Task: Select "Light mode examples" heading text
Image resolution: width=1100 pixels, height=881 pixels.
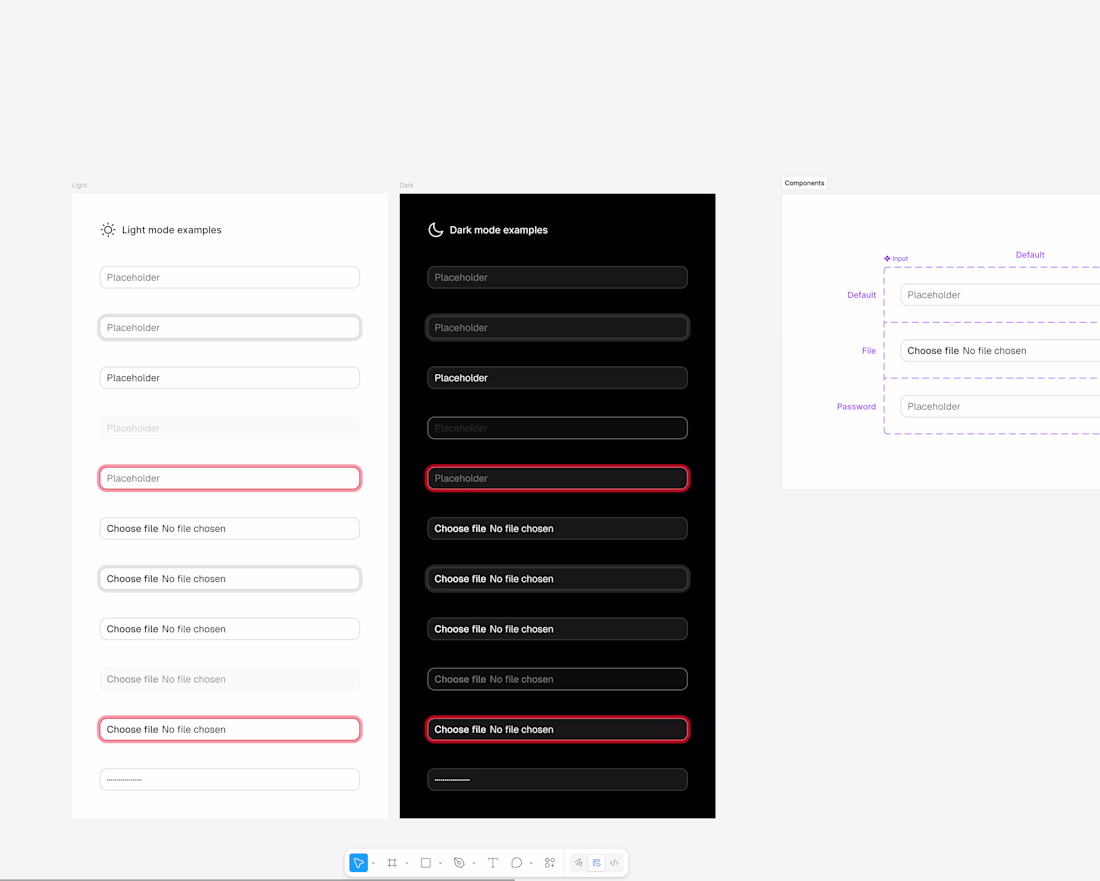Action: click(x=172, y=230)
